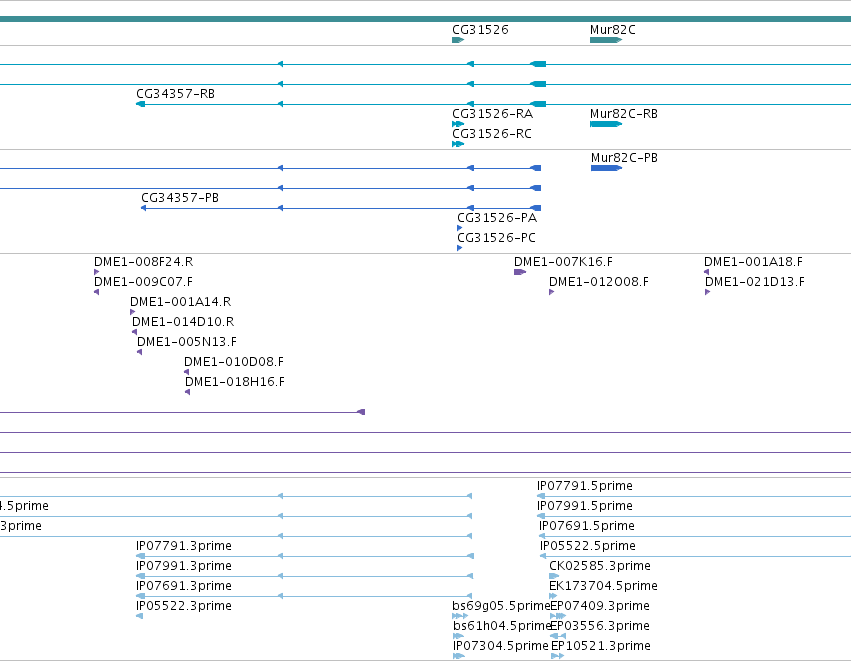Screen dimensions: 851x661
Task: Select the Mur82C gene label
Action: coord(612,29)
